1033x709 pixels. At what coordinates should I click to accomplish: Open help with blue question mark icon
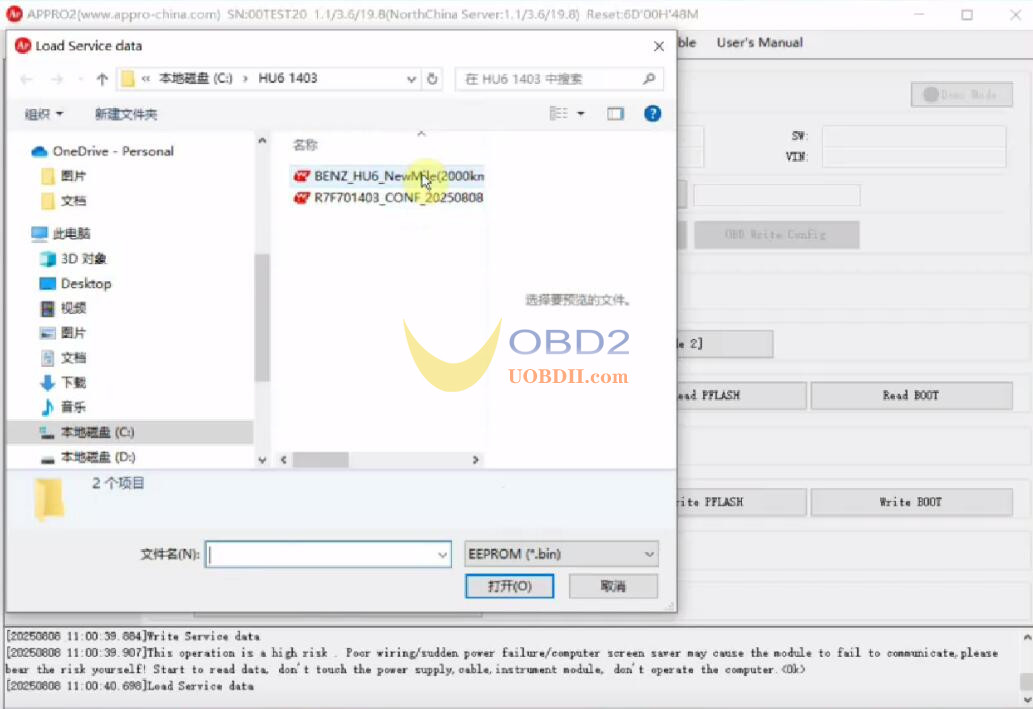point(652,114)
